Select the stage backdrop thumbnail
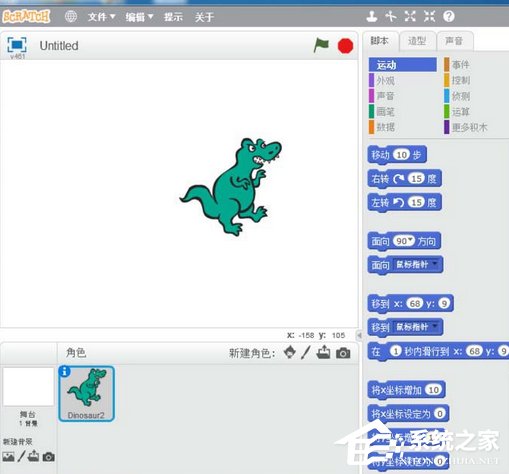Viewport: 509px width, 474px height. tap(28, 387)
